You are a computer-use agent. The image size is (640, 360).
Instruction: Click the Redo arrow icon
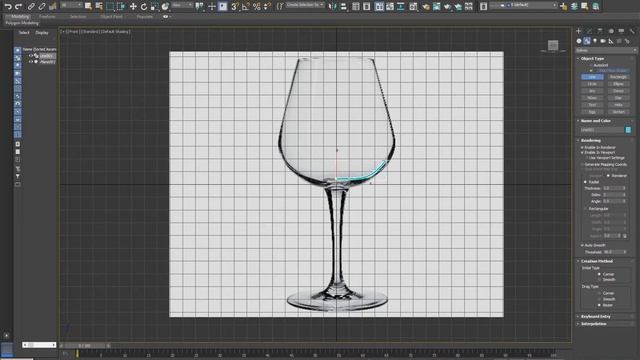coord(18,6)
